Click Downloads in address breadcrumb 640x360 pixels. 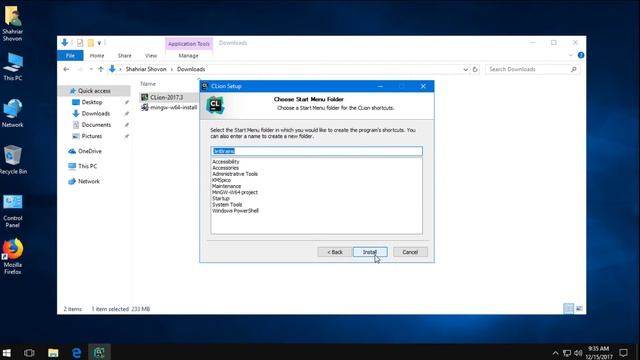(x=191, y=69)
